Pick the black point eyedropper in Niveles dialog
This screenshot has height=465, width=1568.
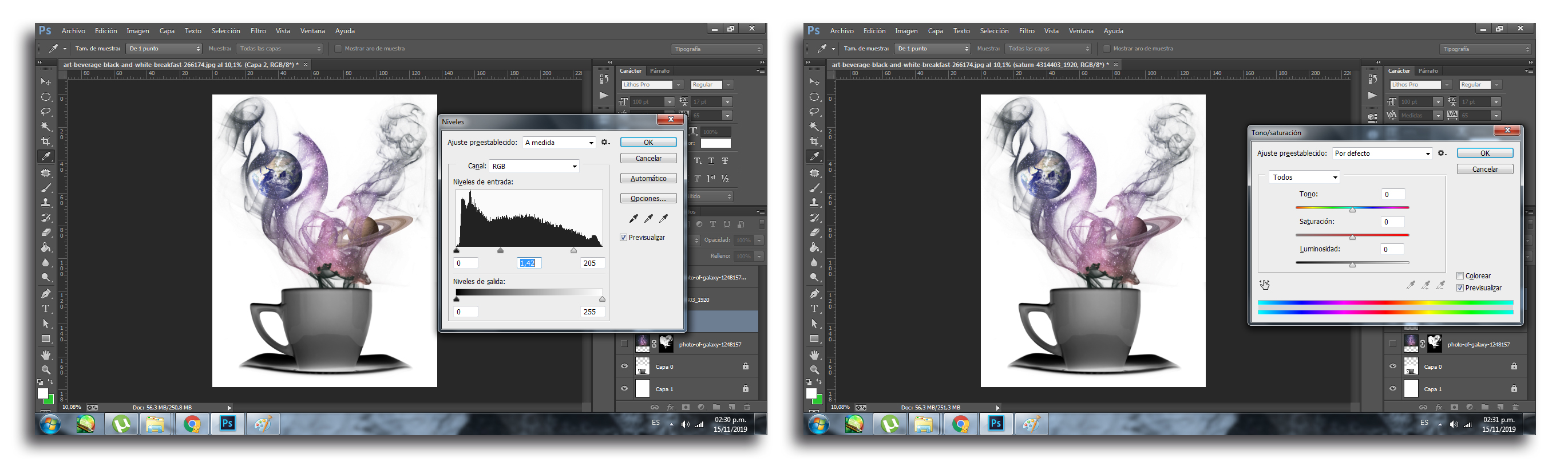[x=633, y=218]
